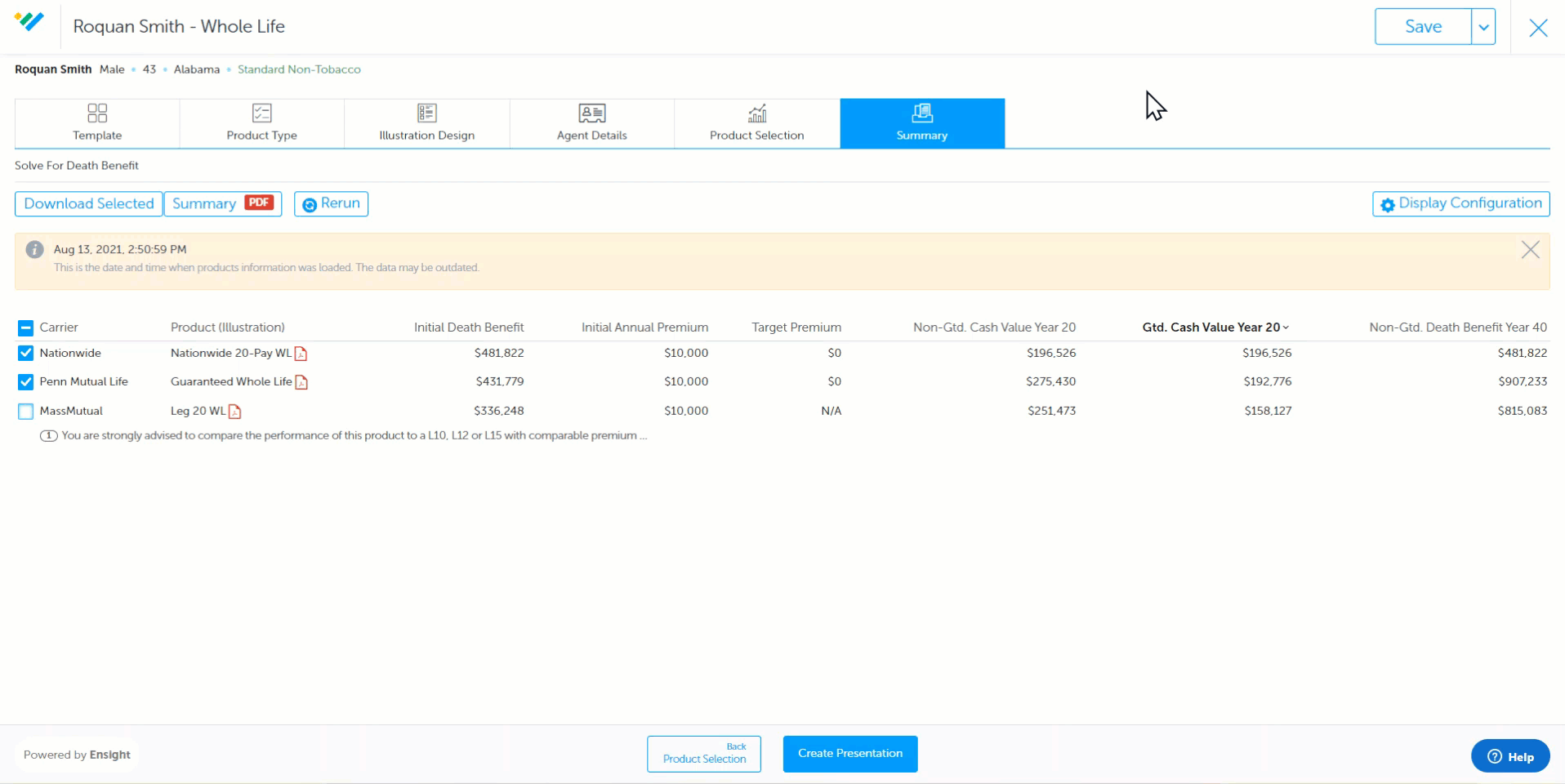Expand the Save dropdown arrow
Screen dimensions: 1565x784
(1483, 26)
